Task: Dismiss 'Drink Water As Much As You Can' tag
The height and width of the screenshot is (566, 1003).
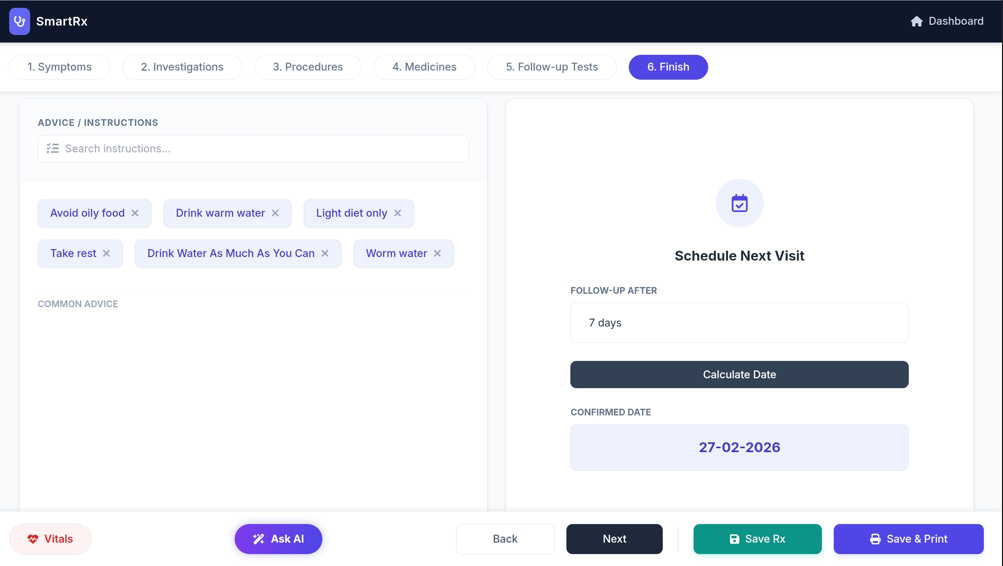Action: [325, 254]
